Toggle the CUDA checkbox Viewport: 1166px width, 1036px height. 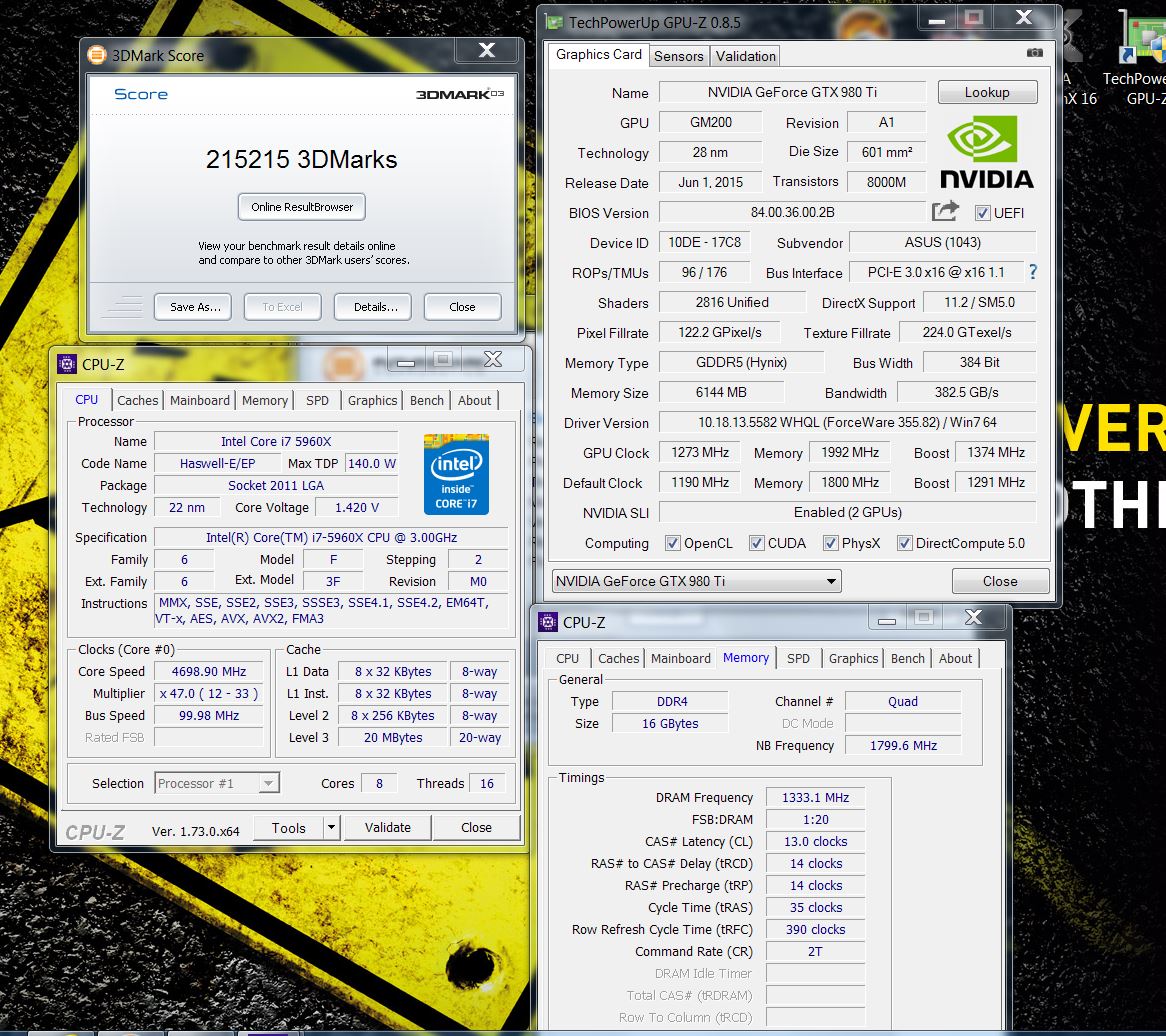pos(756,543)
